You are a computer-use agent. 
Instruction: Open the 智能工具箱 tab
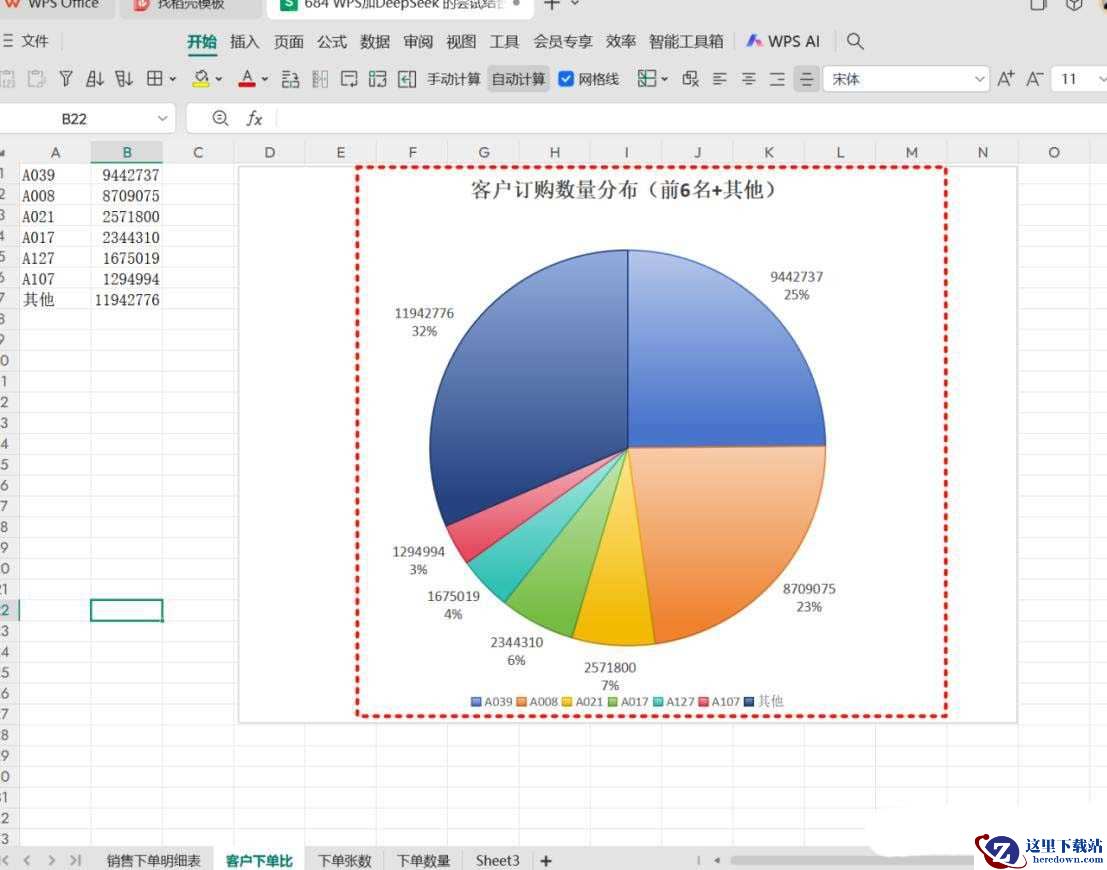[x=686, y=42]
